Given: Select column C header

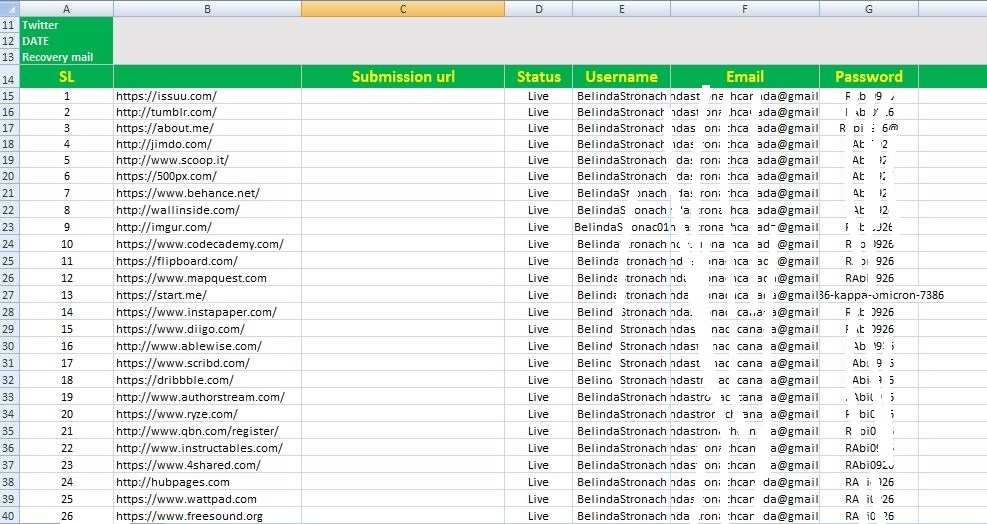Looking at the screenshot, I should click(x=402, y=8).
